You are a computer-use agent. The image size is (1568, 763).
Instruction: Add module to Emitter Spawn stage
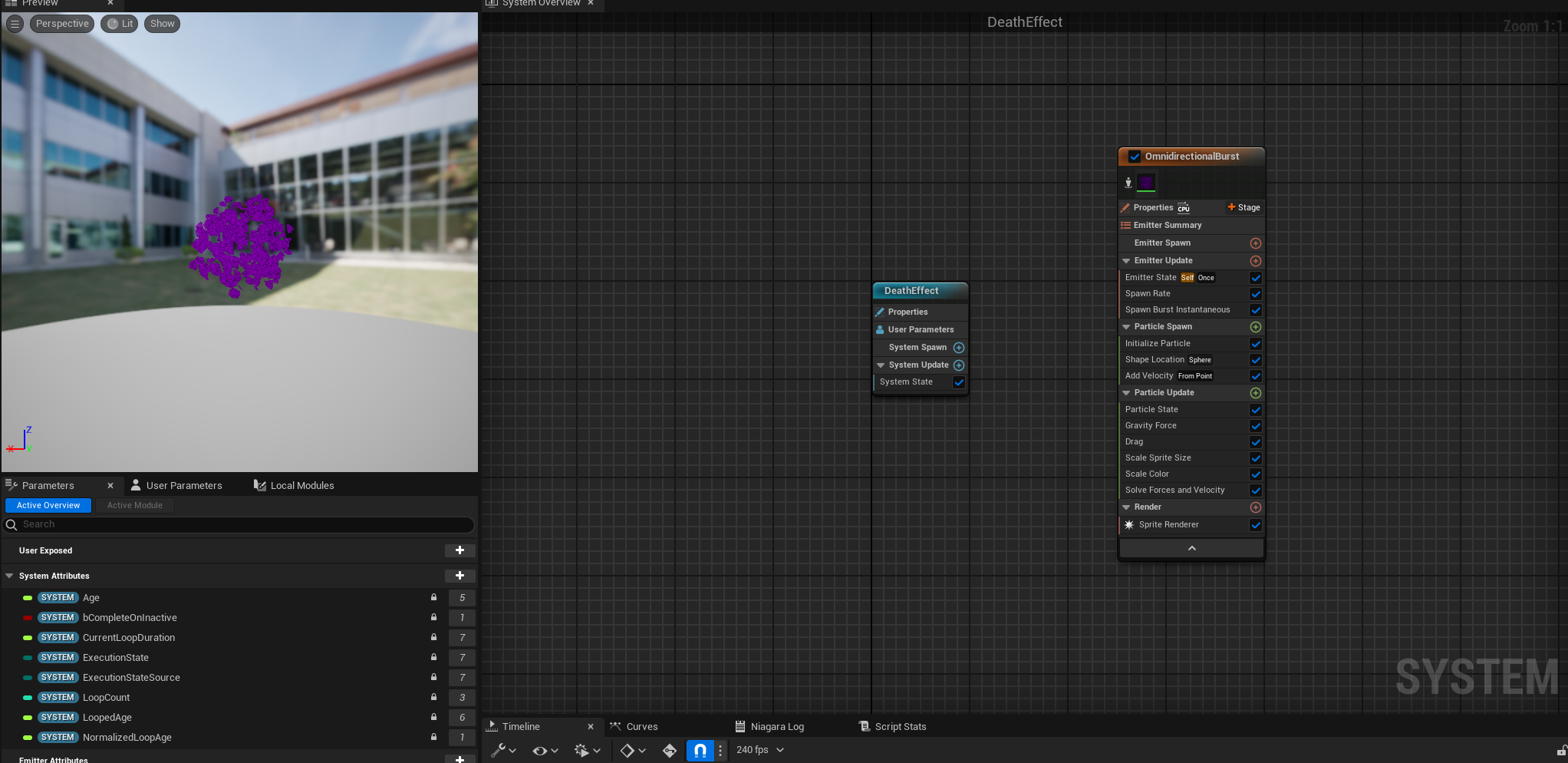[1256, 243]
